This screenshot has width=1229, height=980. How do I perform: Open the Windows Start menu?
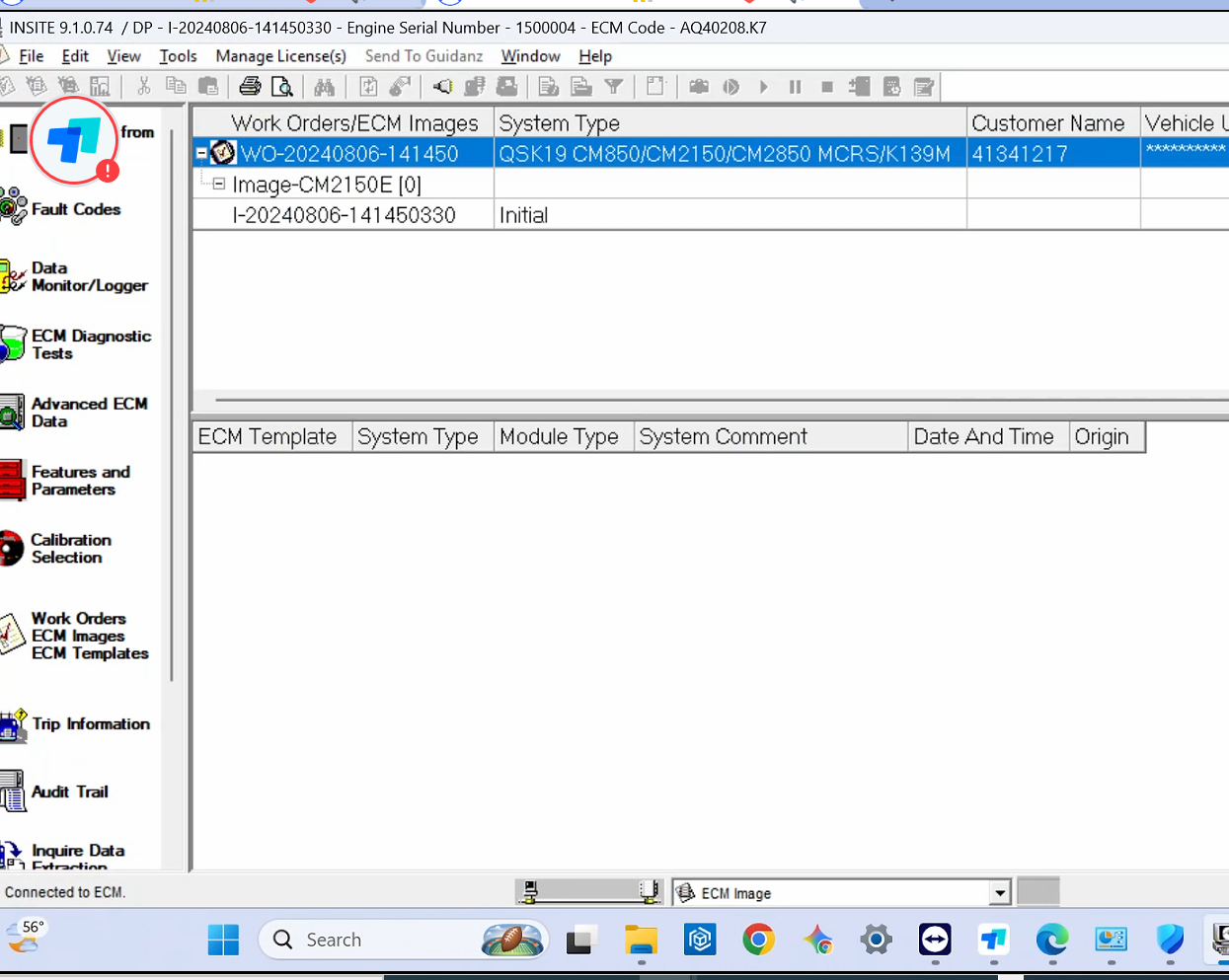pyautogui.click(x=223, y=940)
